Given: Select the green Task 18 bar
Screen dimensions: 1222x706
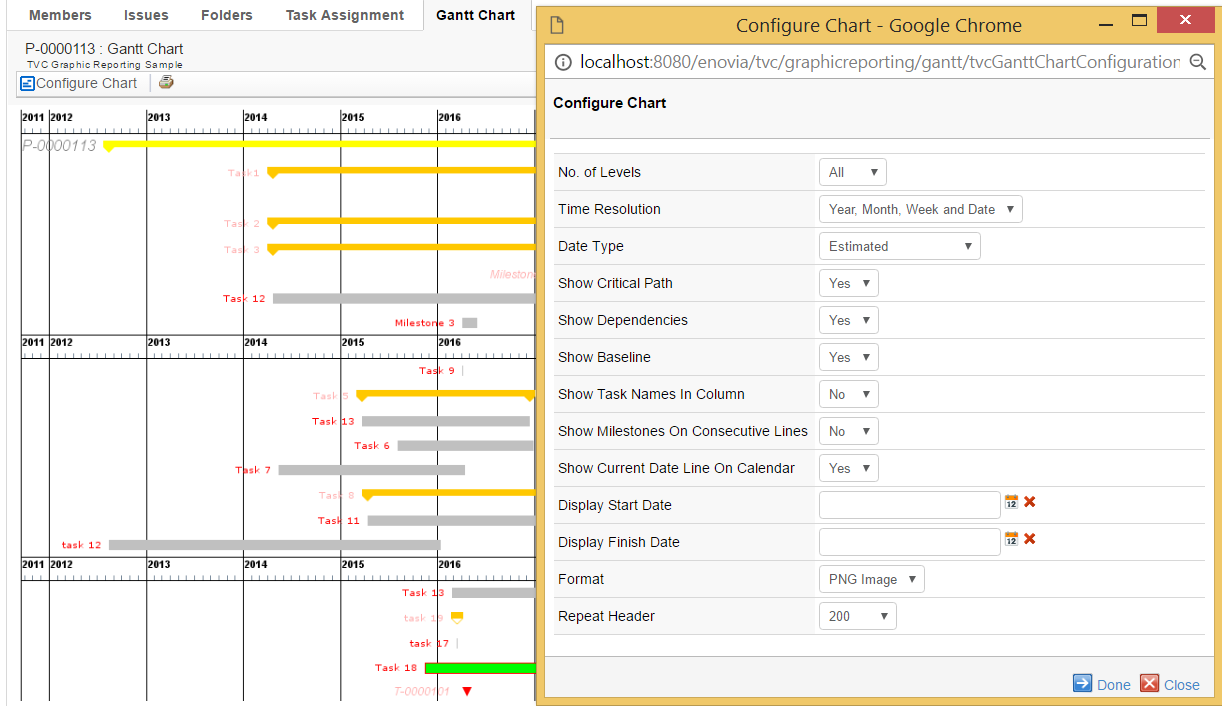Looking at the screenshot, I should point(480,668).
